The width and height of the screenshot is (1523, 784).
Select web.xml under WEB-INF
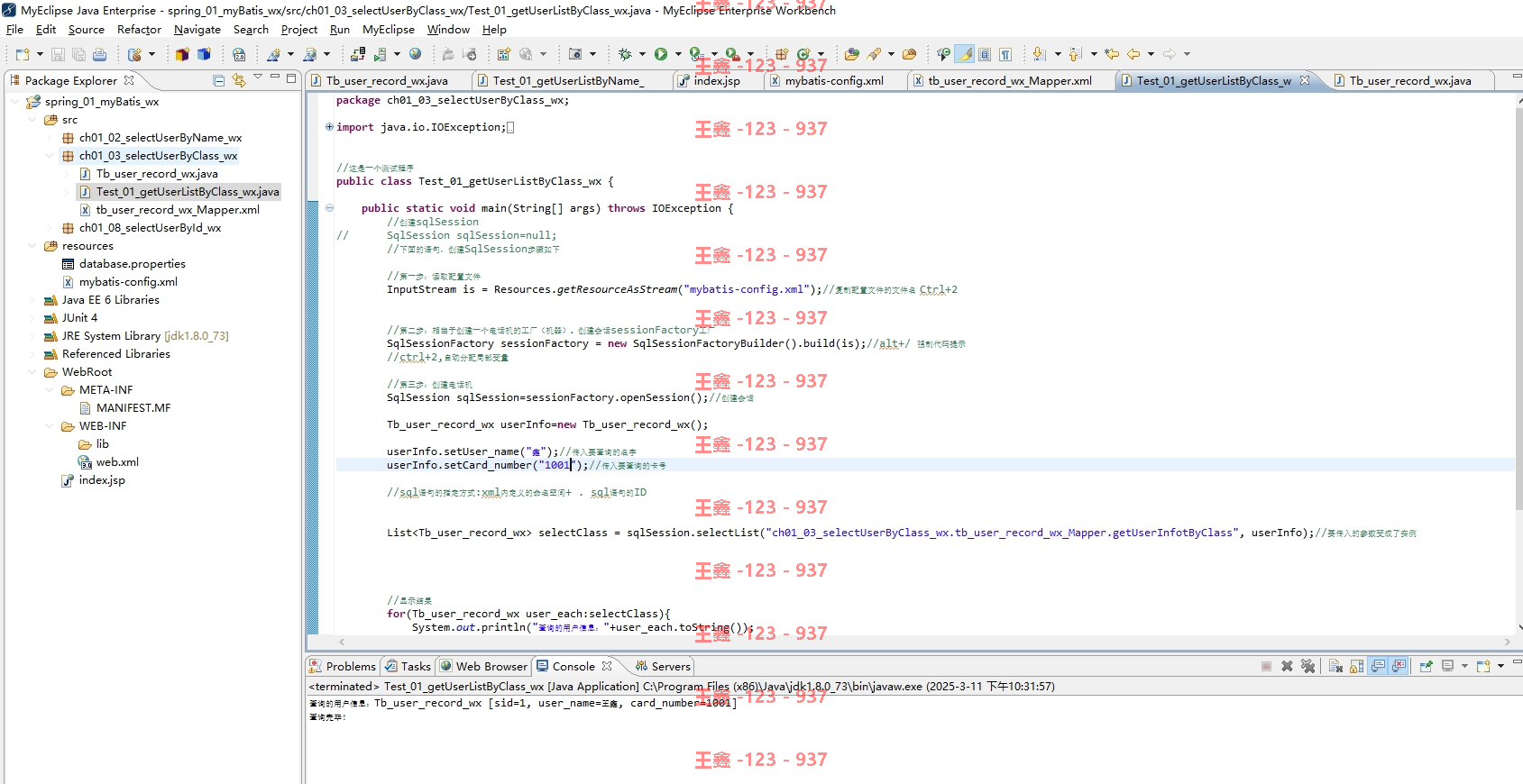coord(117,462)
